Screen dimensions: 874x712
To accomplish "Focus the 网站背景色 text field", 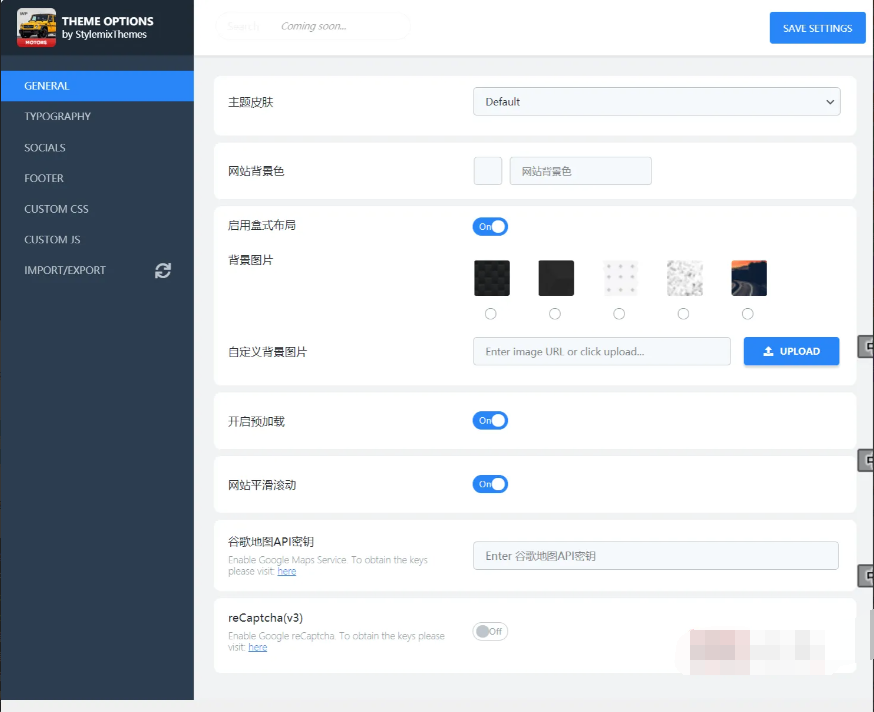I will (580, 171).
